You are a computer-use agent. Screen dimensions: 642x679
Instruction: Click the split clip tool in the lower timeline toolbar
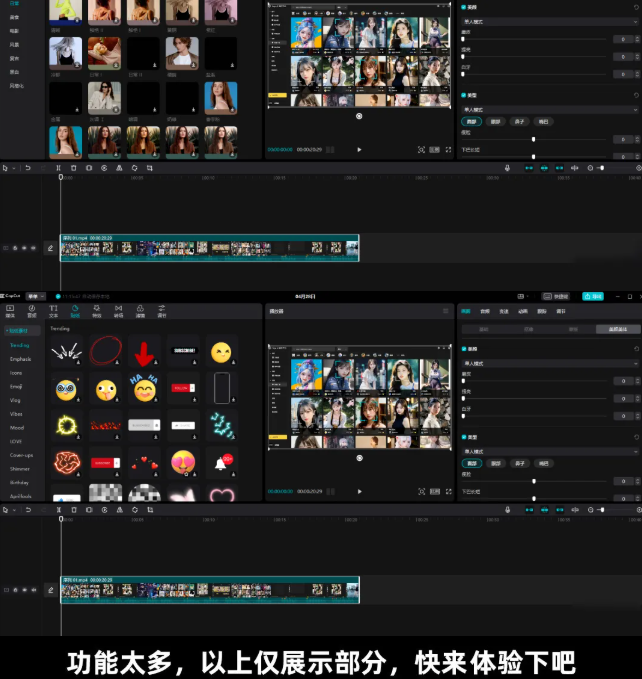[x=59, y=509]
